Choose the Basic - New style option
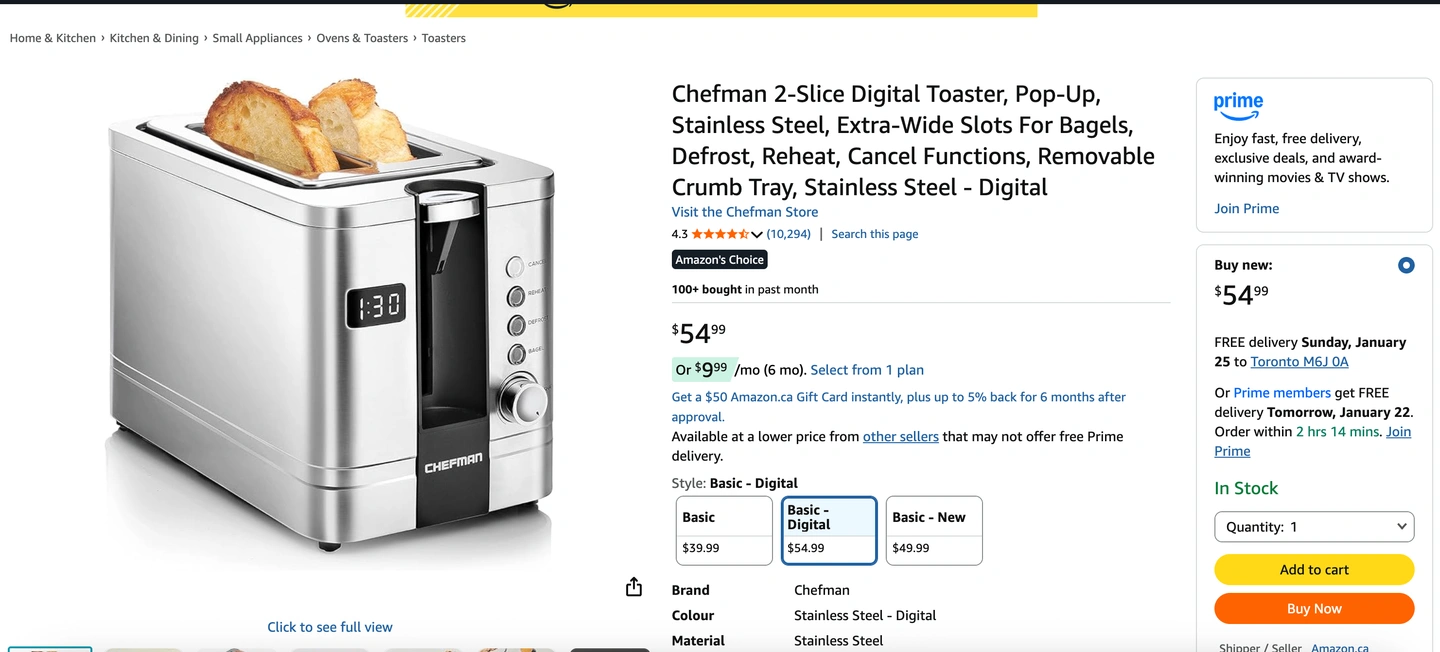1440x652 pixels. (934, 531)
